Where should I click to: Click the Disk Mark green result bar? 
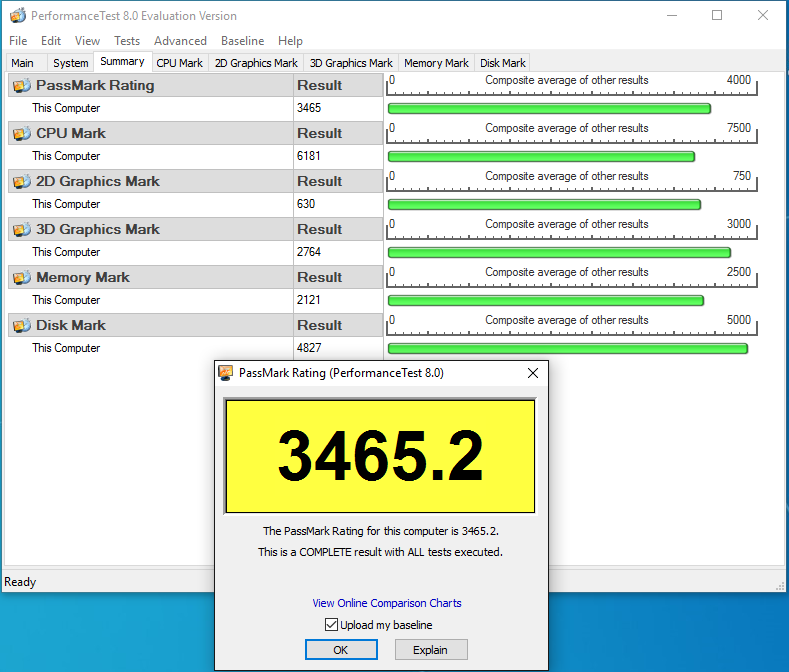[x=568, y=348]
